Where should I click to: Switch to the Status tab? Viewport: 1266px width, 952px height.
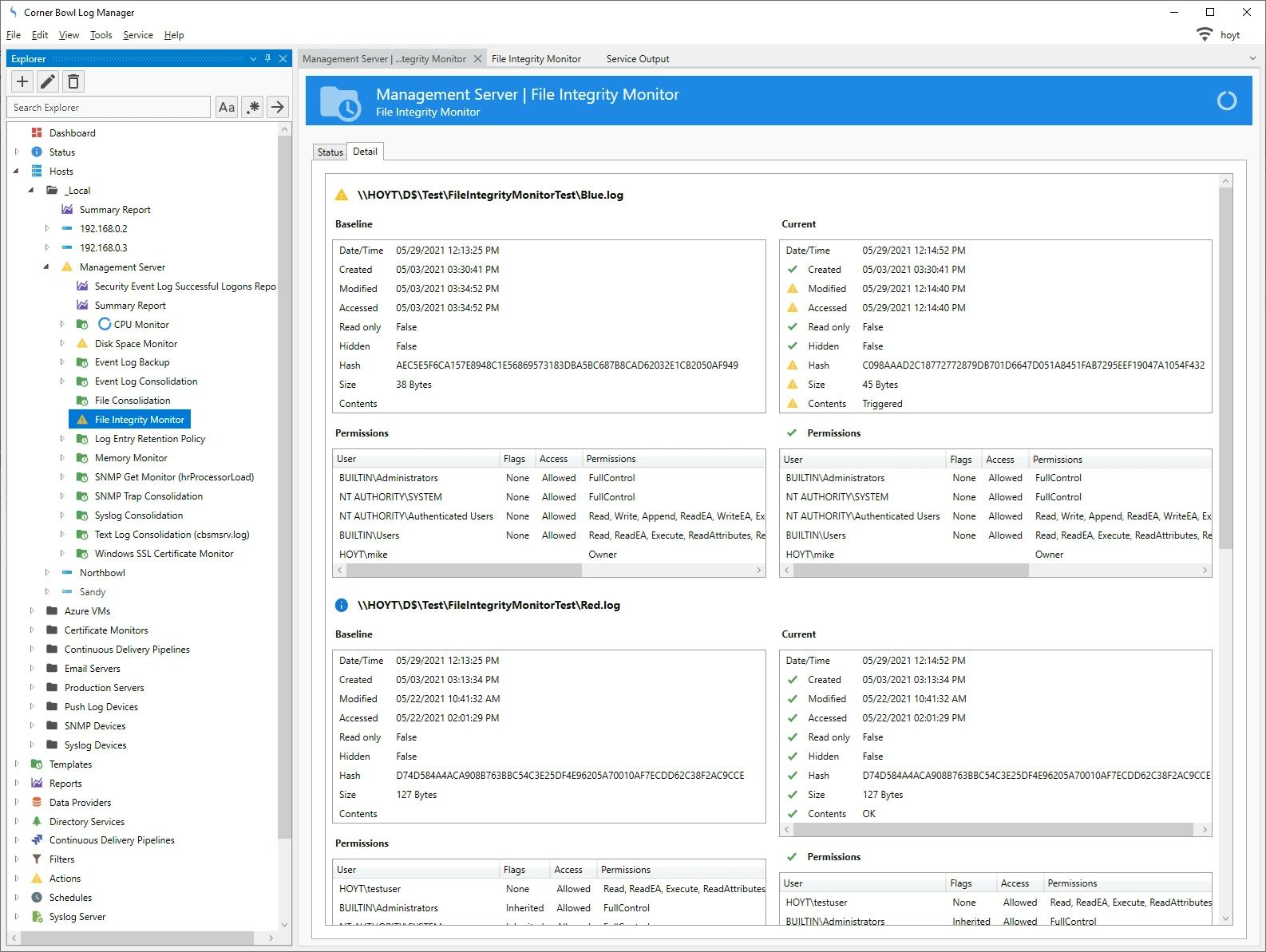[330, 152]
